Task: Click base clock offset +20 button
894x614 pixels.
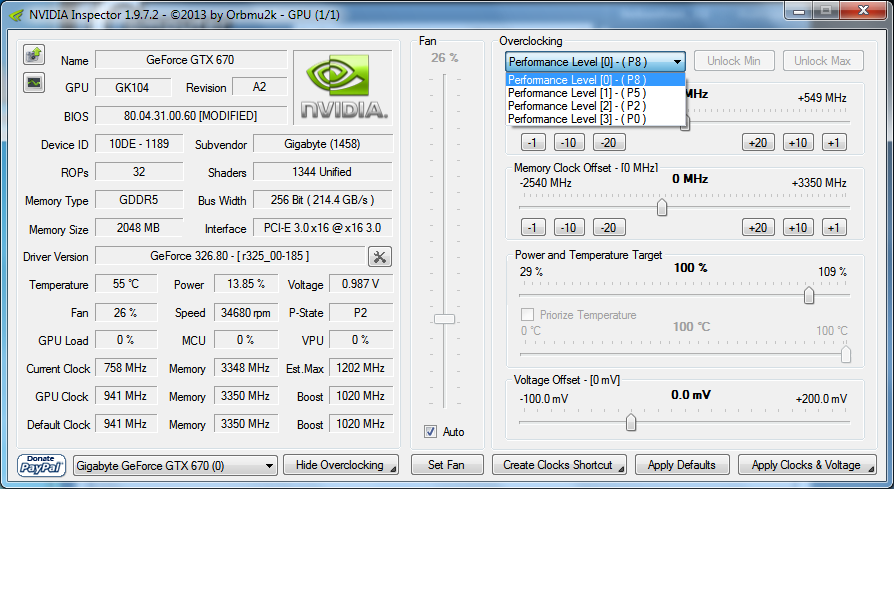Action: point(758,143)
